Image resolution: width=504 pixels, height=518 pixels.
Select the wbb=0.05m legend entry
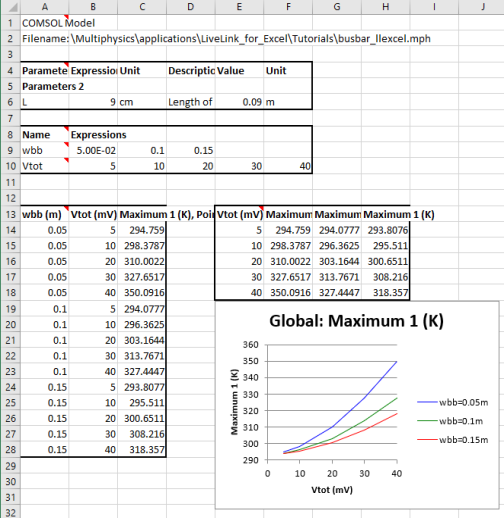coord(452,402)
